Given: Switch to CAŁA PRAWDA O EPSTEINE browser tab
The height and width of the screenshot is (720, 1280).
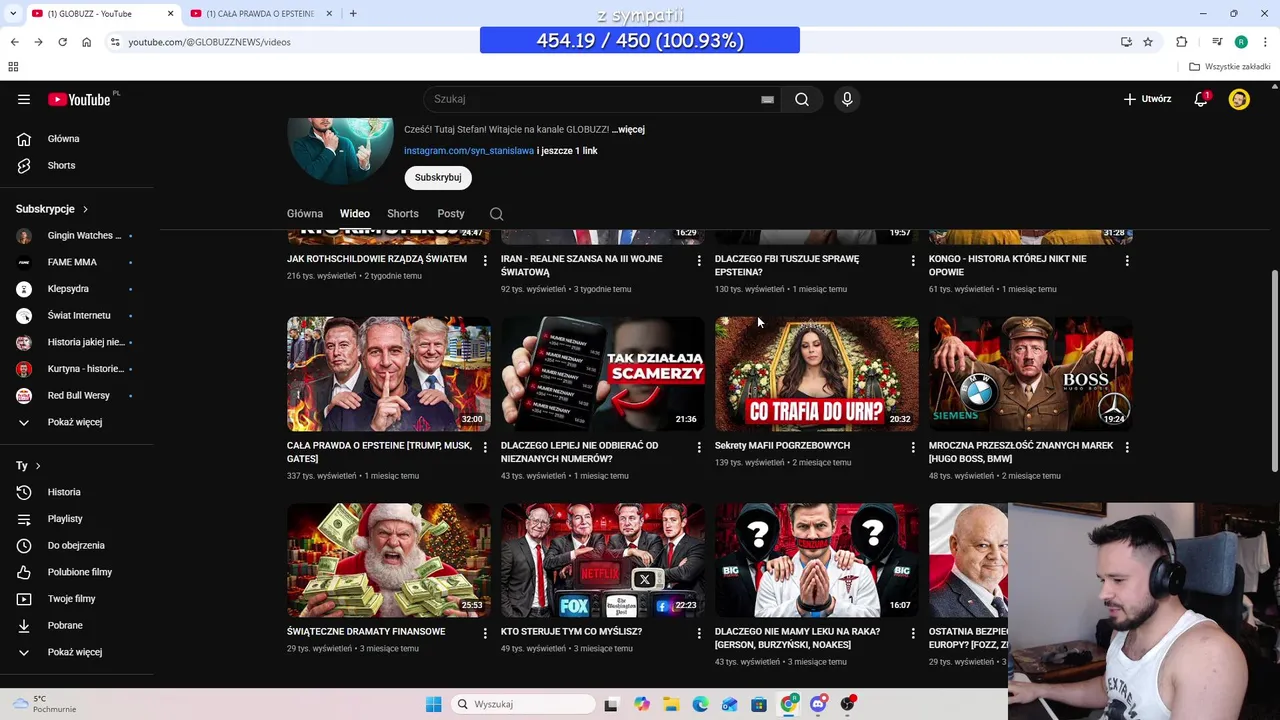Looking at the screenshot, I should click(260, 13).
